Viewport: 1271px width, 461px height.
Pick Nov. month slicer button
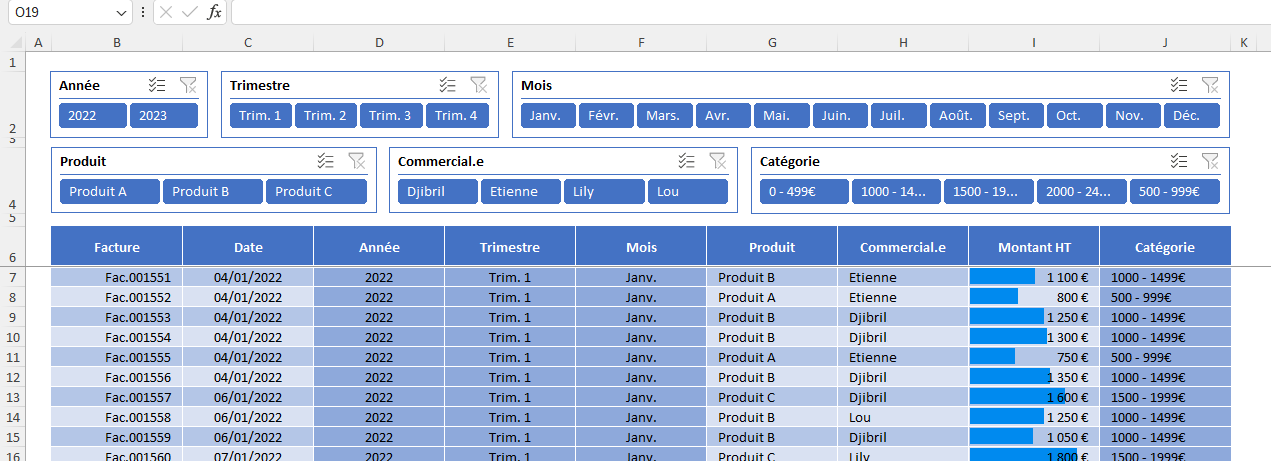(x=1133, y=116)
